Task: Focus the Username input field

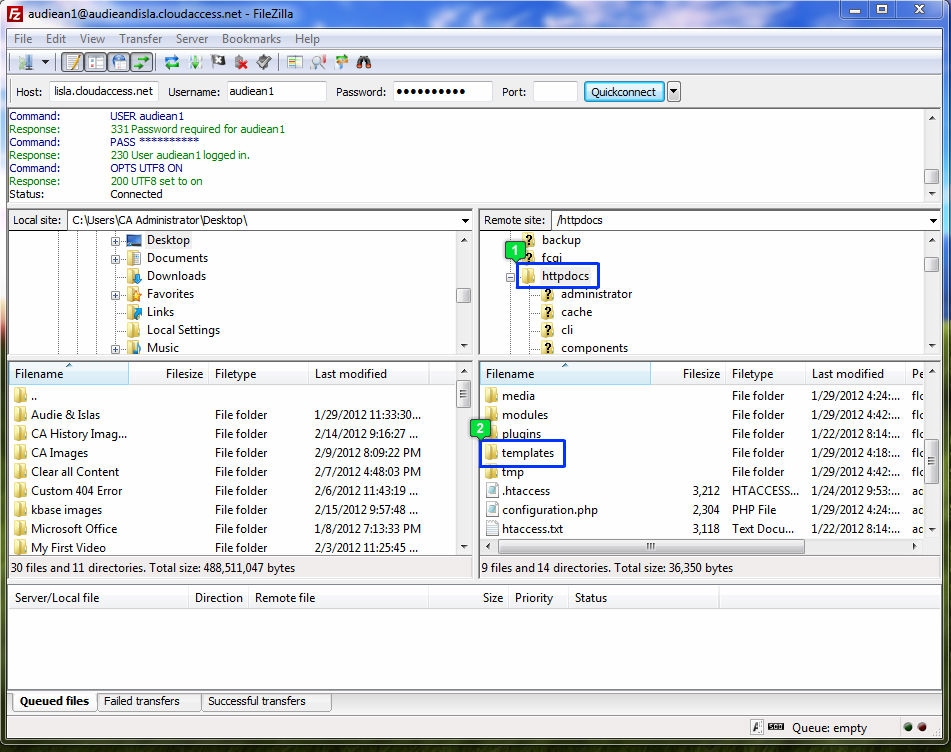Action: pyautogui.click(x=277, y=92)
